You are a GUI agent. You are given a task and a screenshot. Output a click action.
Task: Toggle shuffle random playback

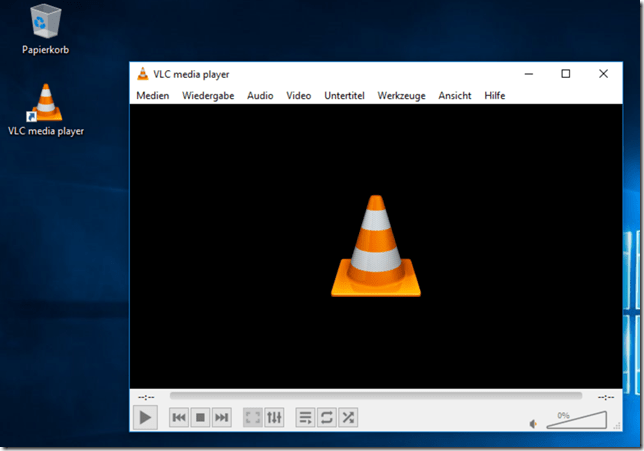pyautogui.click(x=348, y=417)
